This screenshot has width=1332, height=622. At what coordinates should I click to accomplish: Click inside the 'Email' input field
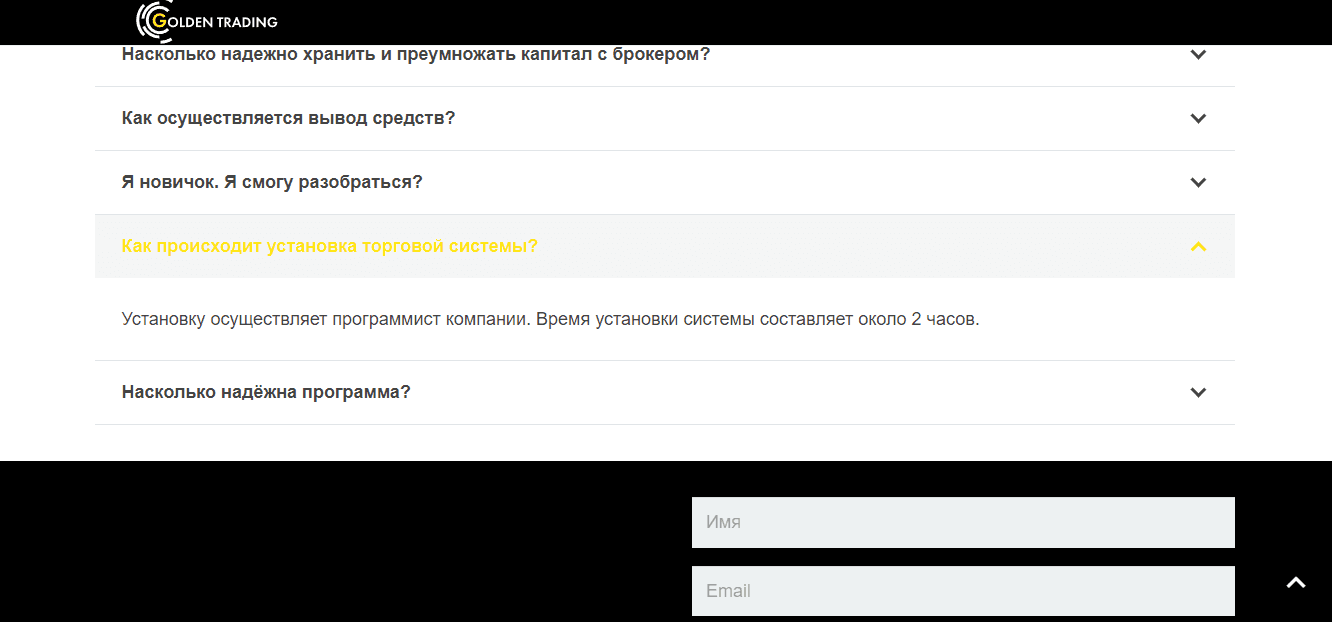pos(963,591)
